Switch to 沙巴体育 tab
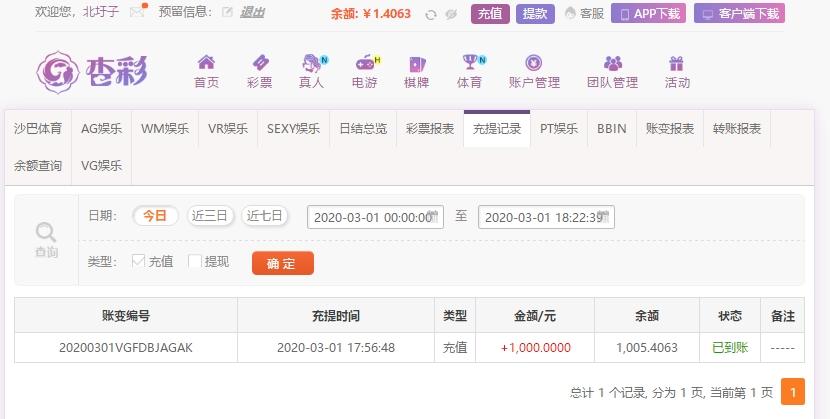 [x=38, y=129]
